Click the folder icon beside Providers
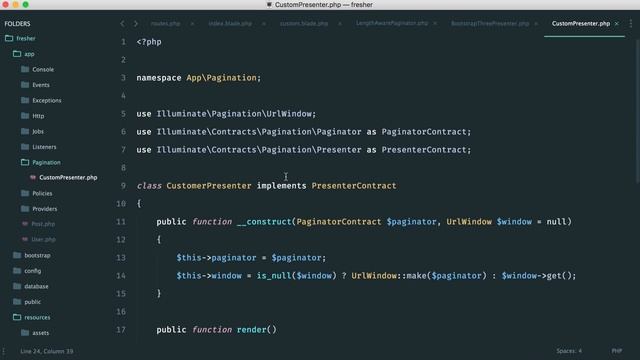Screen dimensions: 640x360 coord(25,209)
